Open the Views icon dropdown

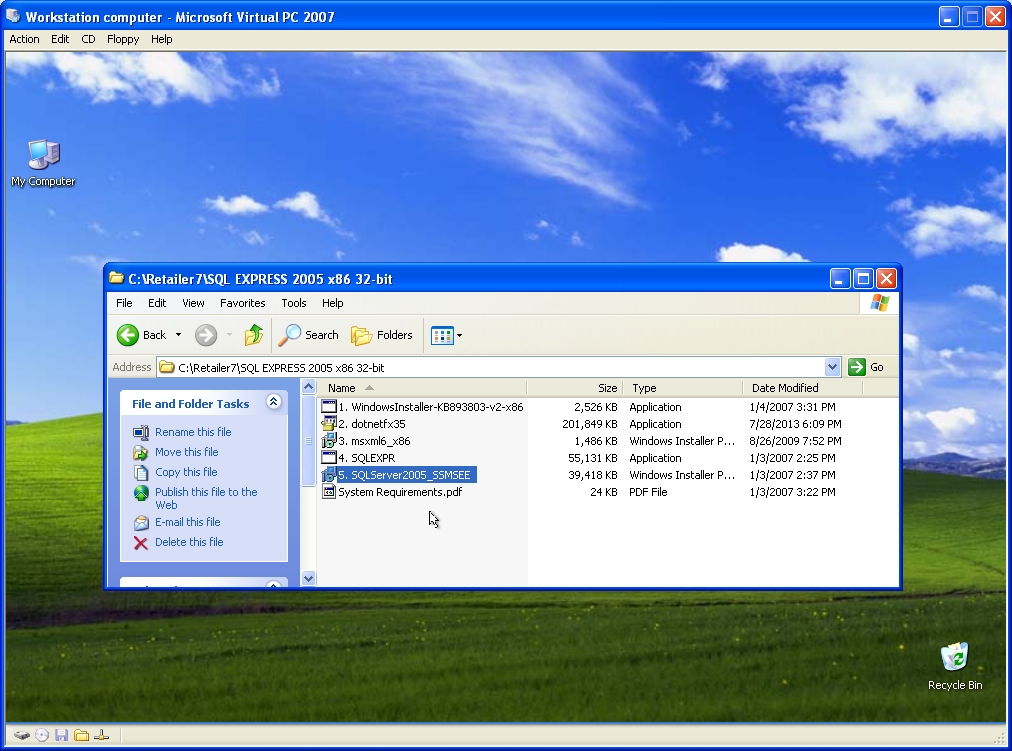tap(446, 335)
